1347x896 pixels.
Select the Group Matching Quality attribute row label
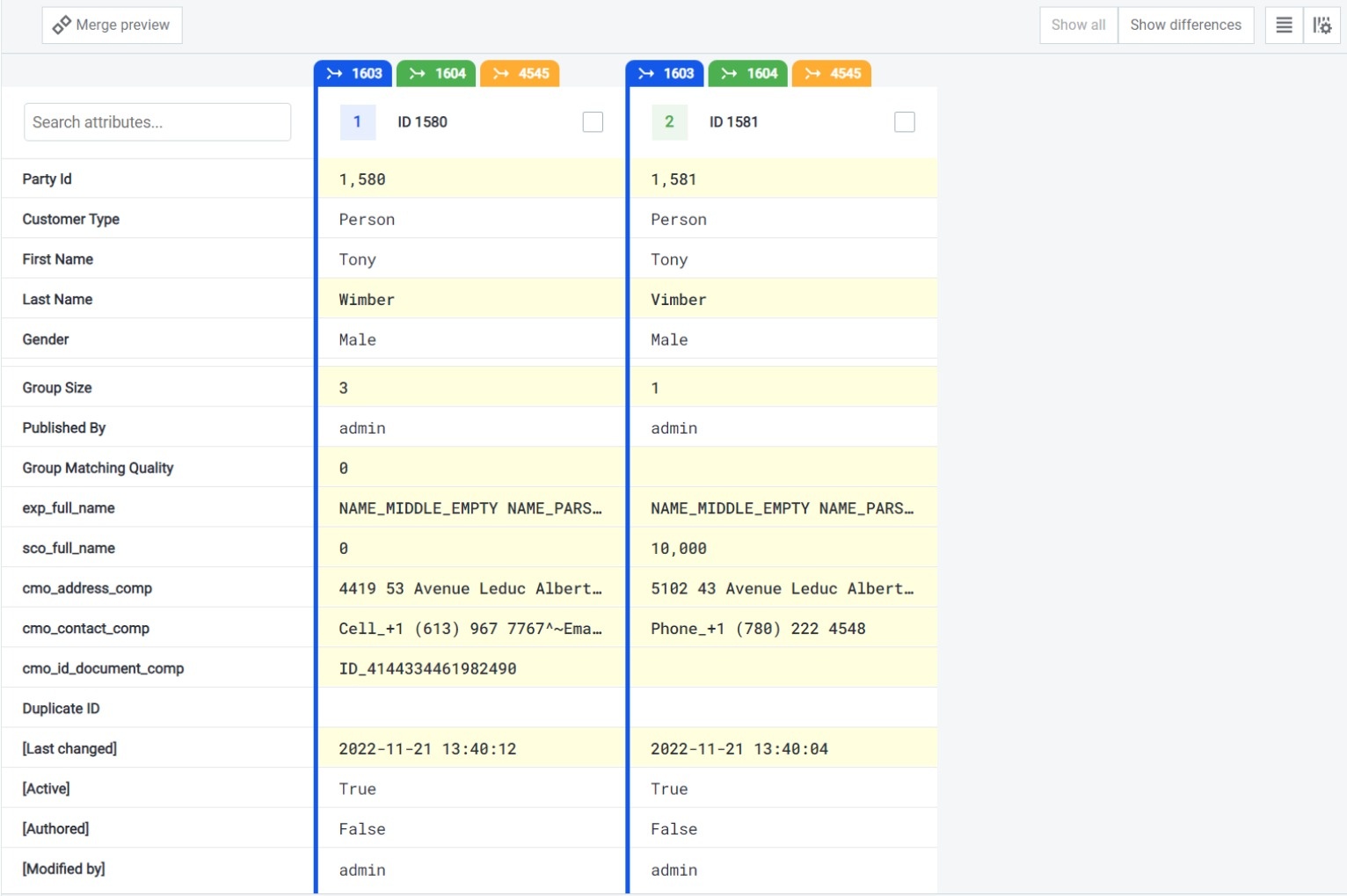click(98, 468)
